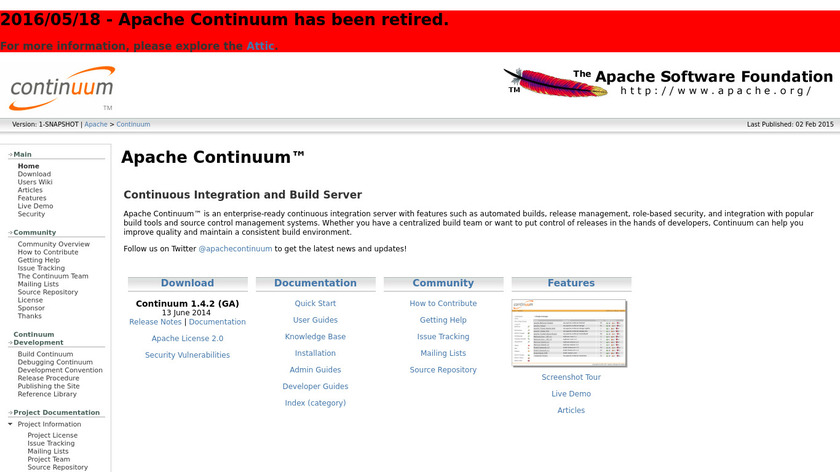Open the License sidebar link
The image size is (840, 472).
click(x=30, y=301)
